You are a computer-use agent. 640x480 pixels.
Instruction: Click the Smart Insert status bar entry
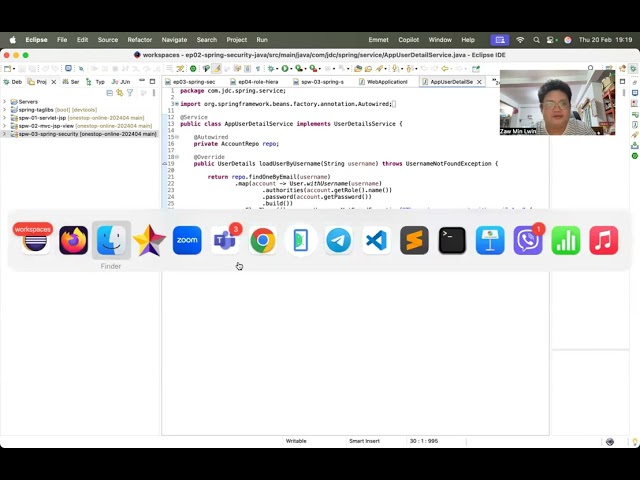(364, 441)
